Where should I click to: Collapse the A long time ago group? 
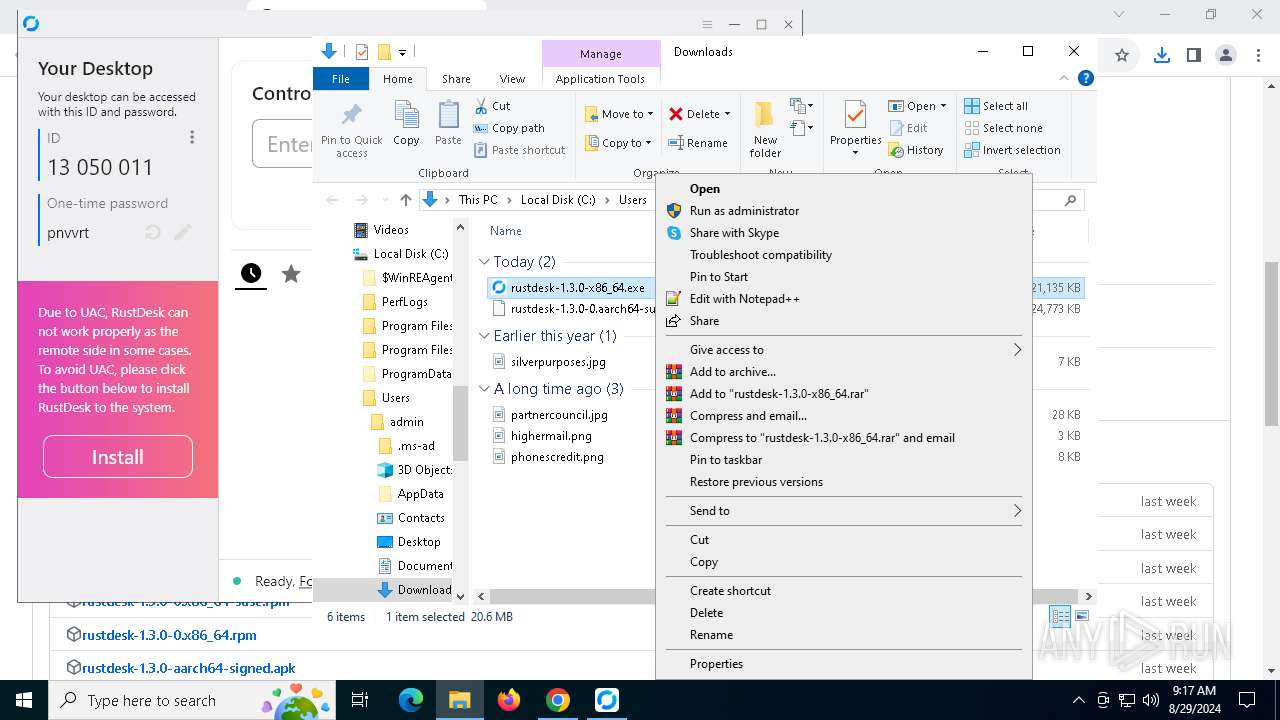(485, 389)
